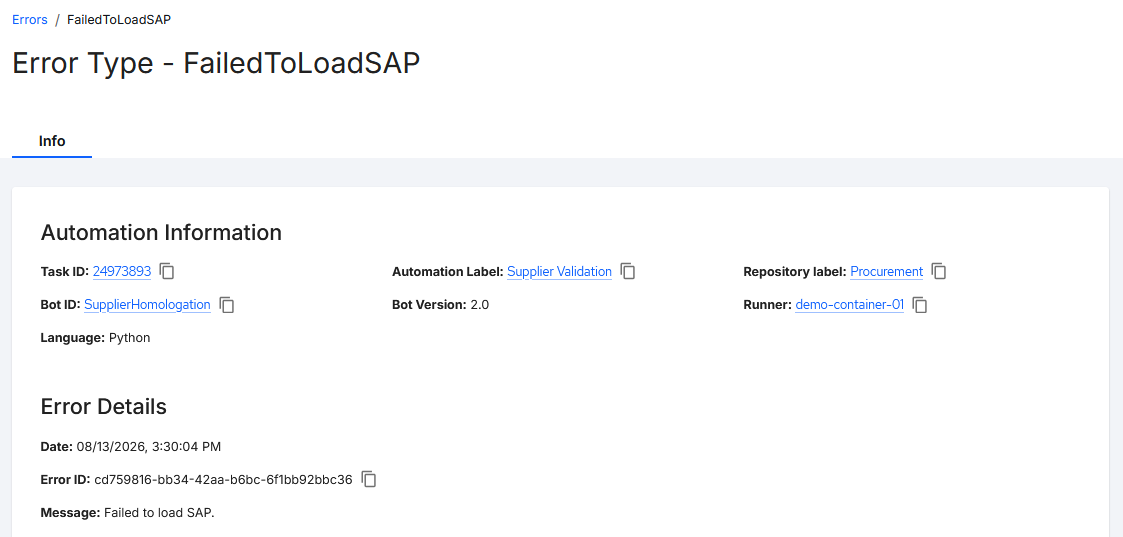Open task 24973893 link

click(x=122, y=271)
